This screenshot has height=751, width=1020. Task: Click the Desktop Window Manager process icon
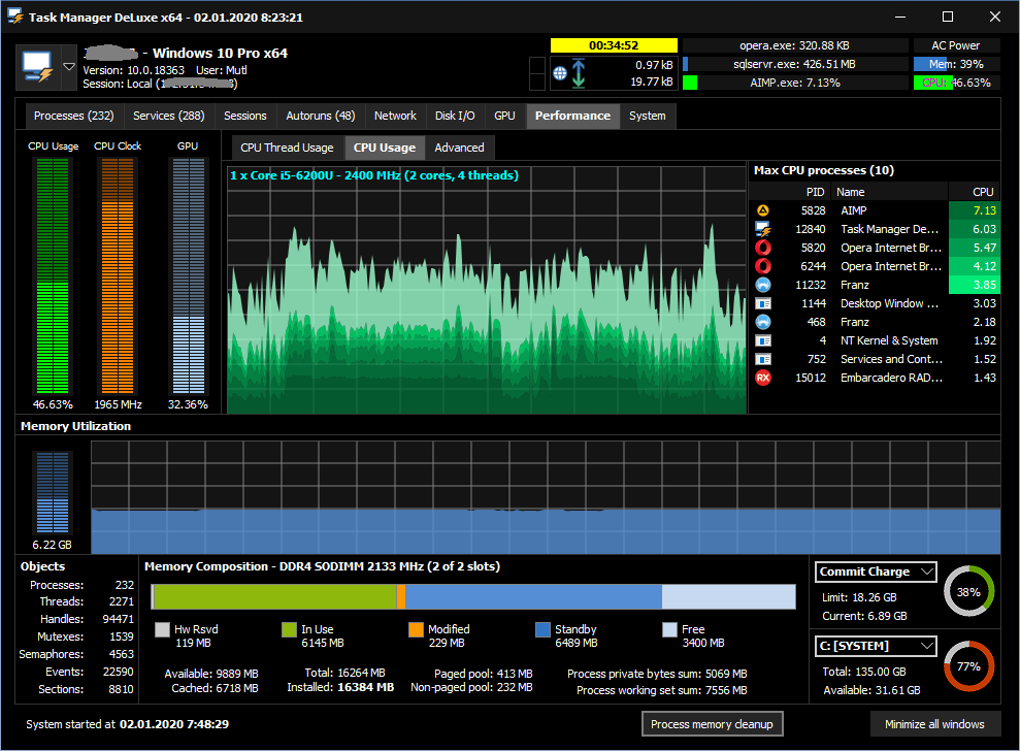[x=763, y=303]
